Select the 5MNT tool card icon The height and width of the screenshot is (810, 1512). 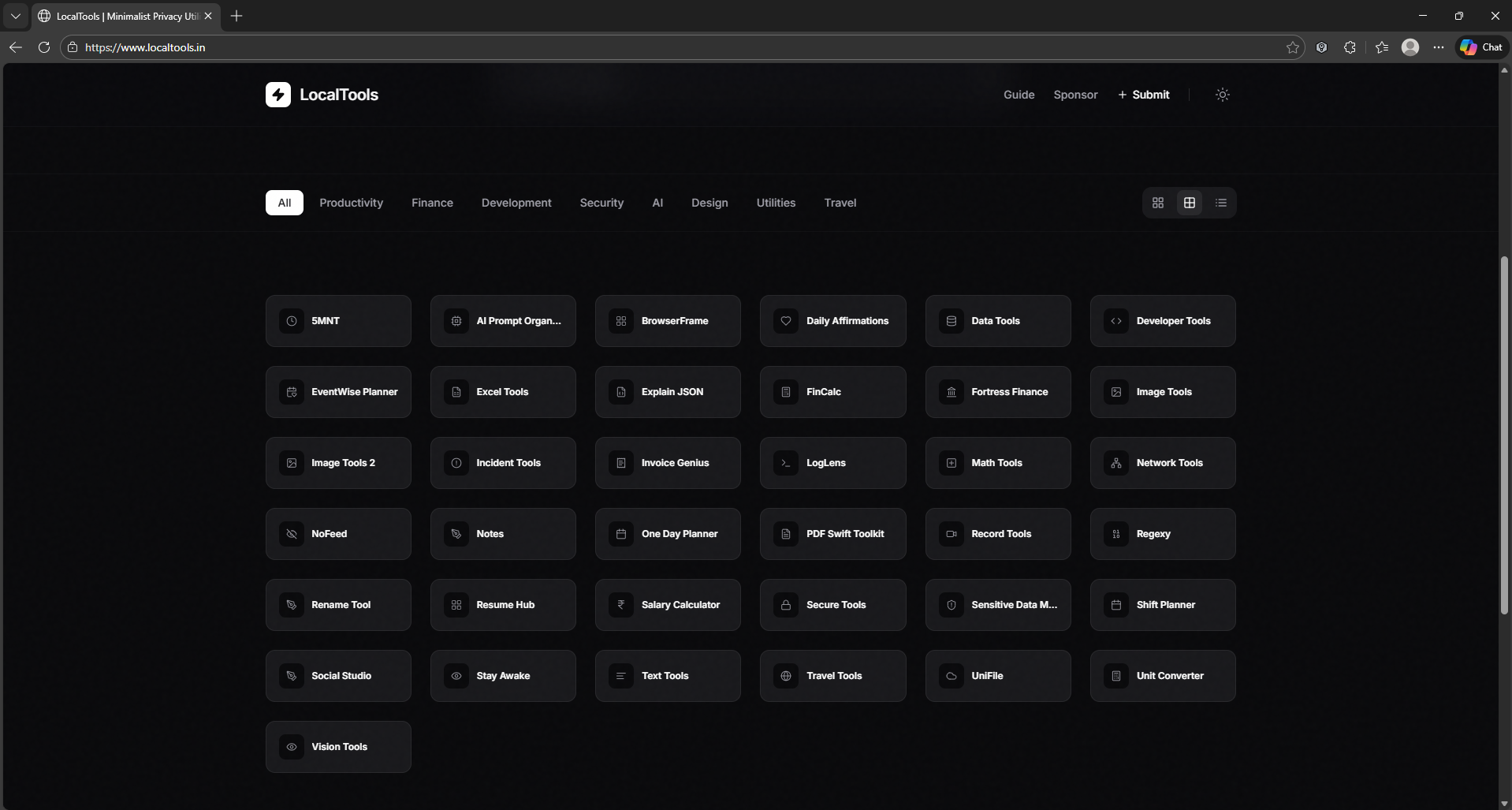click(292, 320)
